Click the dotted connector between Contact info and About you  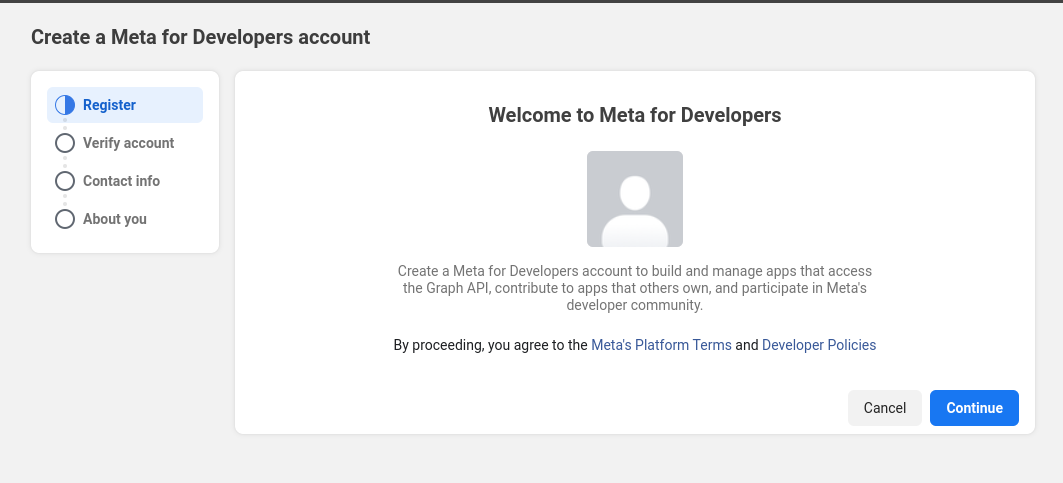click(x=65, y=200)
